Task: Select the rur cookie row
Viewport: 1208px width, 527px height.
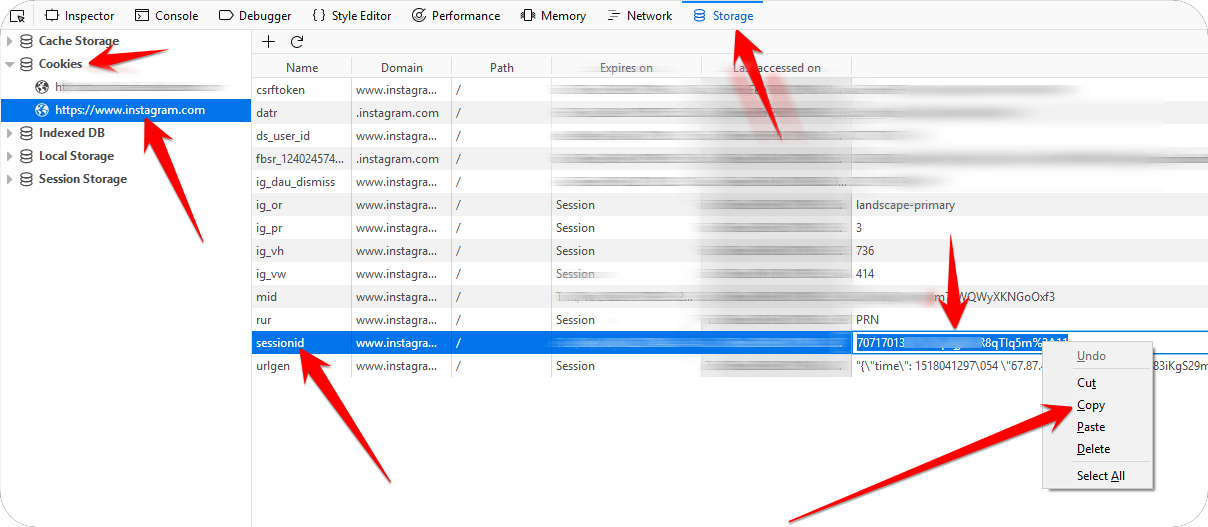Action: (x=730, y=320)
